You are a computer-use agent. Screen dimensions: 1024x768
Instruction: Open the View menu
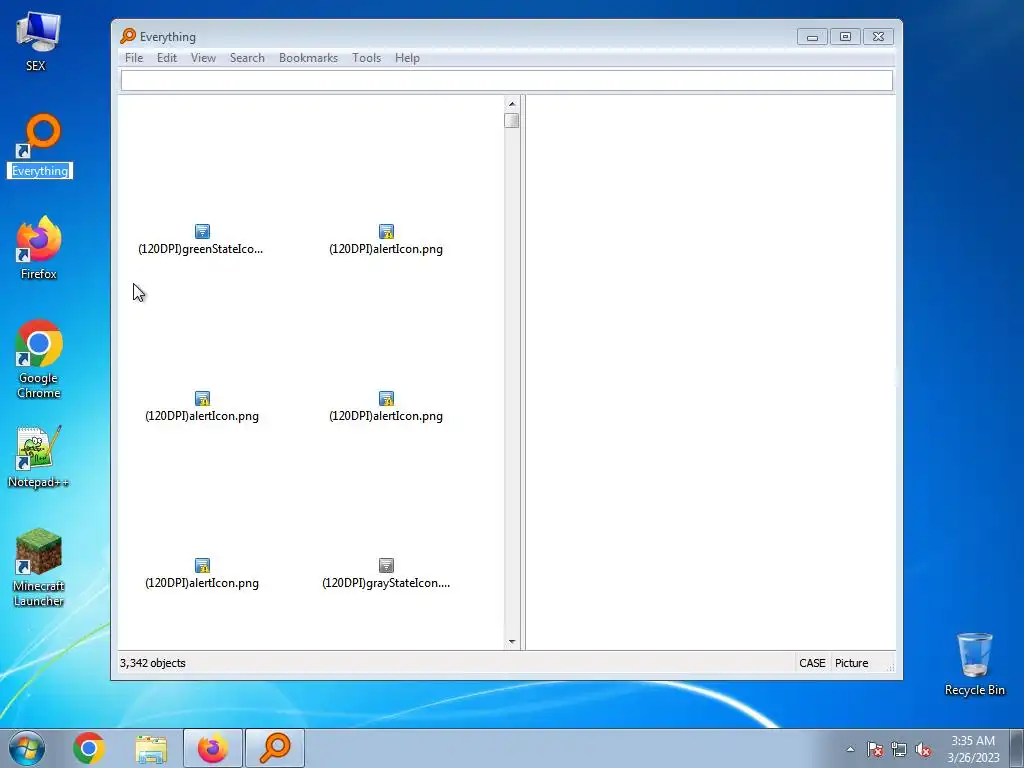(203, 57)
